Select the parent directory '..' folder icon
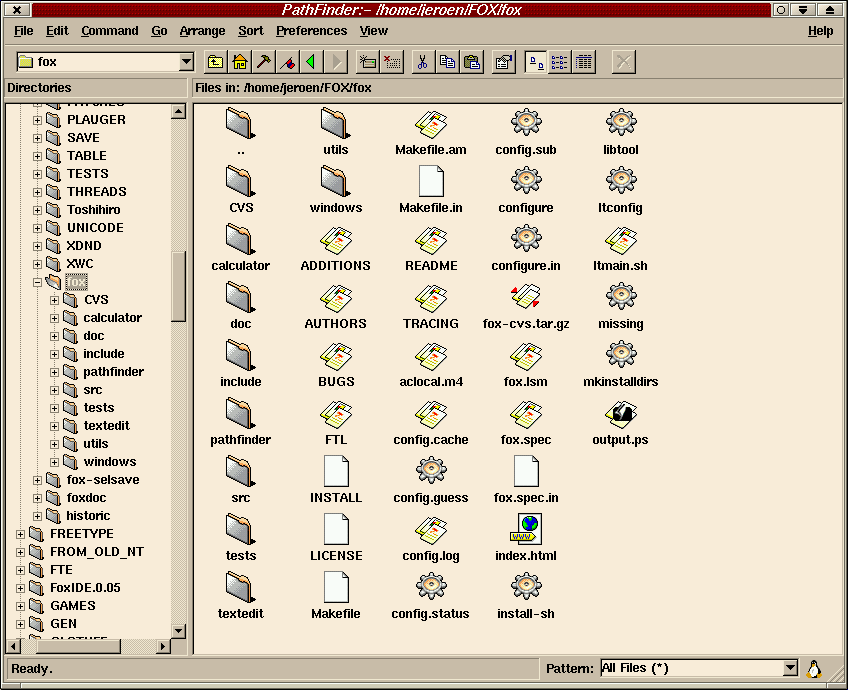This screenshot has height=690, width=848. pos(241,123)
